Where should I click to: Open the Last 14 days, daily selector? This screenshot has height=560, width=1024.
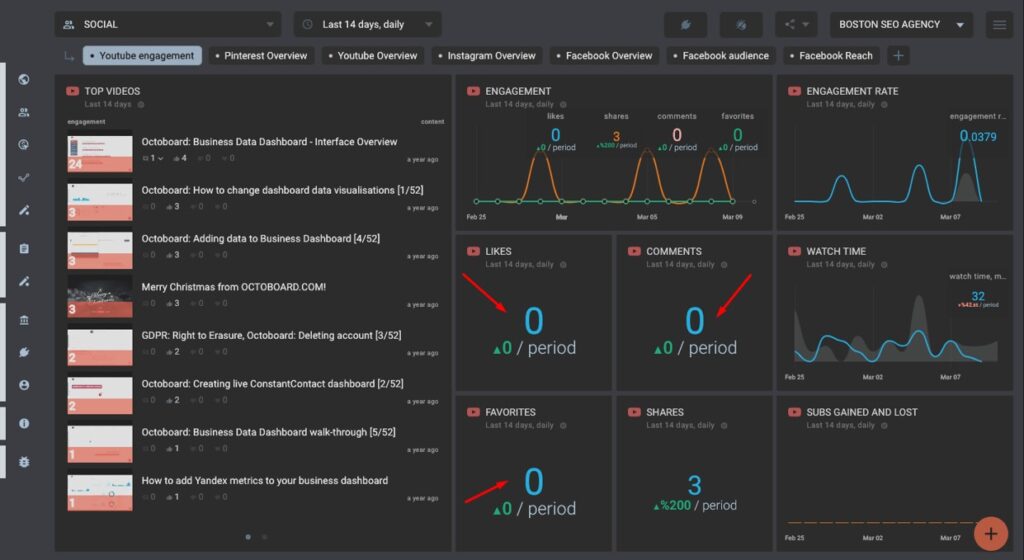[x=367, y=25]
